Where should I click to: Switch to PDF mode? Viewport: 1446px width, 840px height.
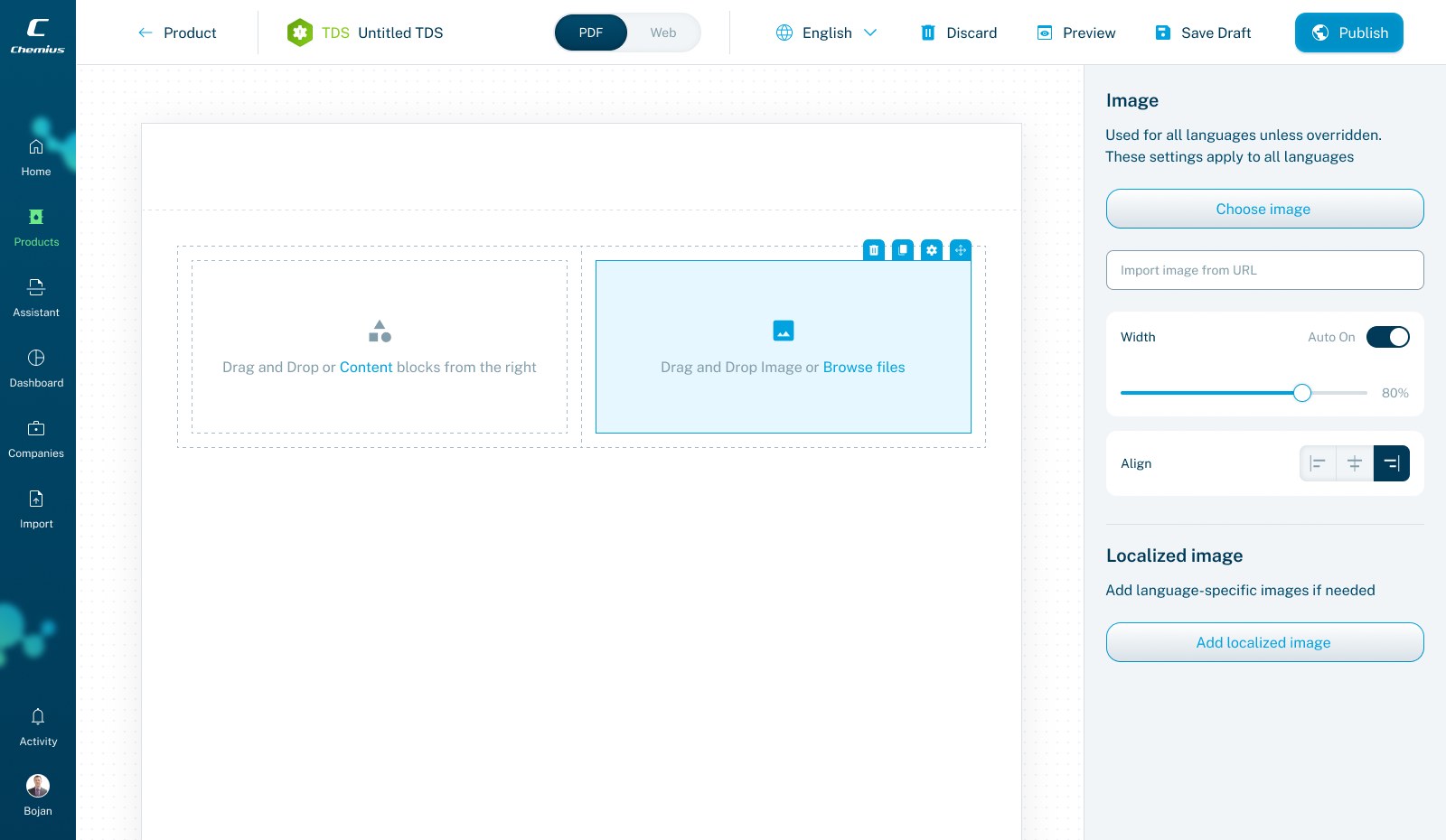[591, 33]
